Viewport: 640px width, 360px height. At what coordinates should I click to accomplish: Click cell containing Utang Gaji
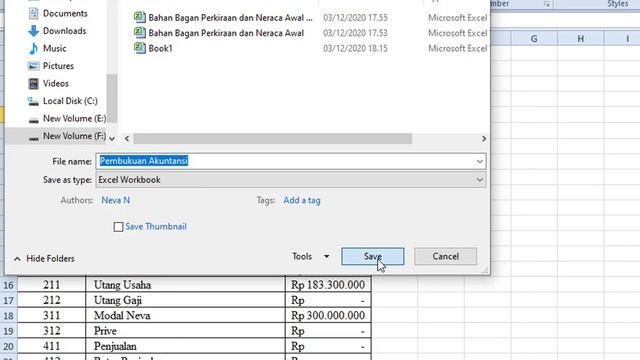[185, 300]
